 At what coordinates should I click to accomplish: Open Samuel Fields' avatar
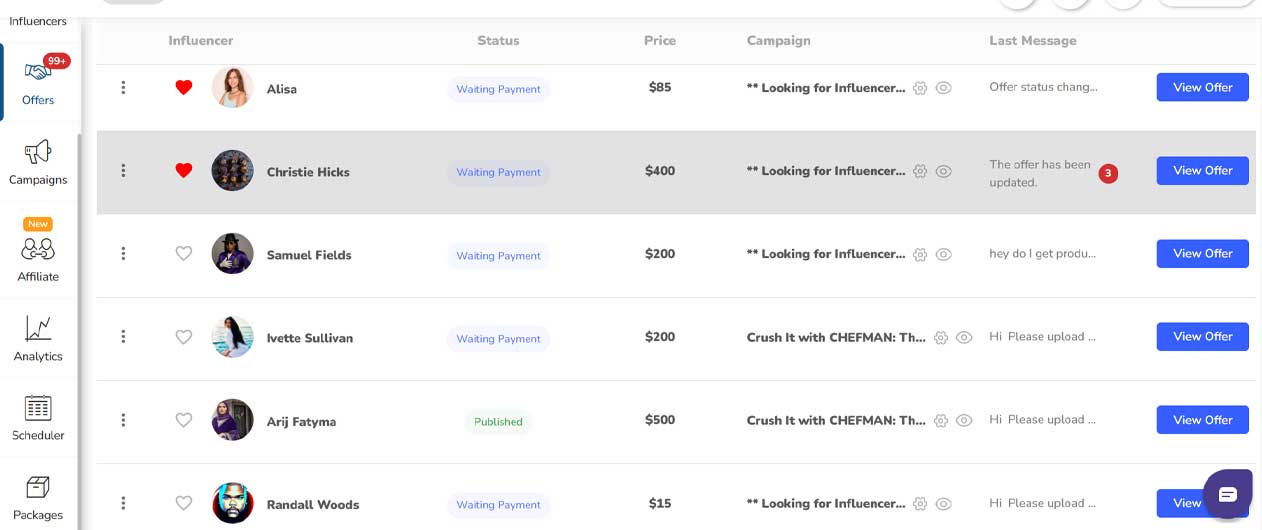pyautogui.click(x=232, y=254)
